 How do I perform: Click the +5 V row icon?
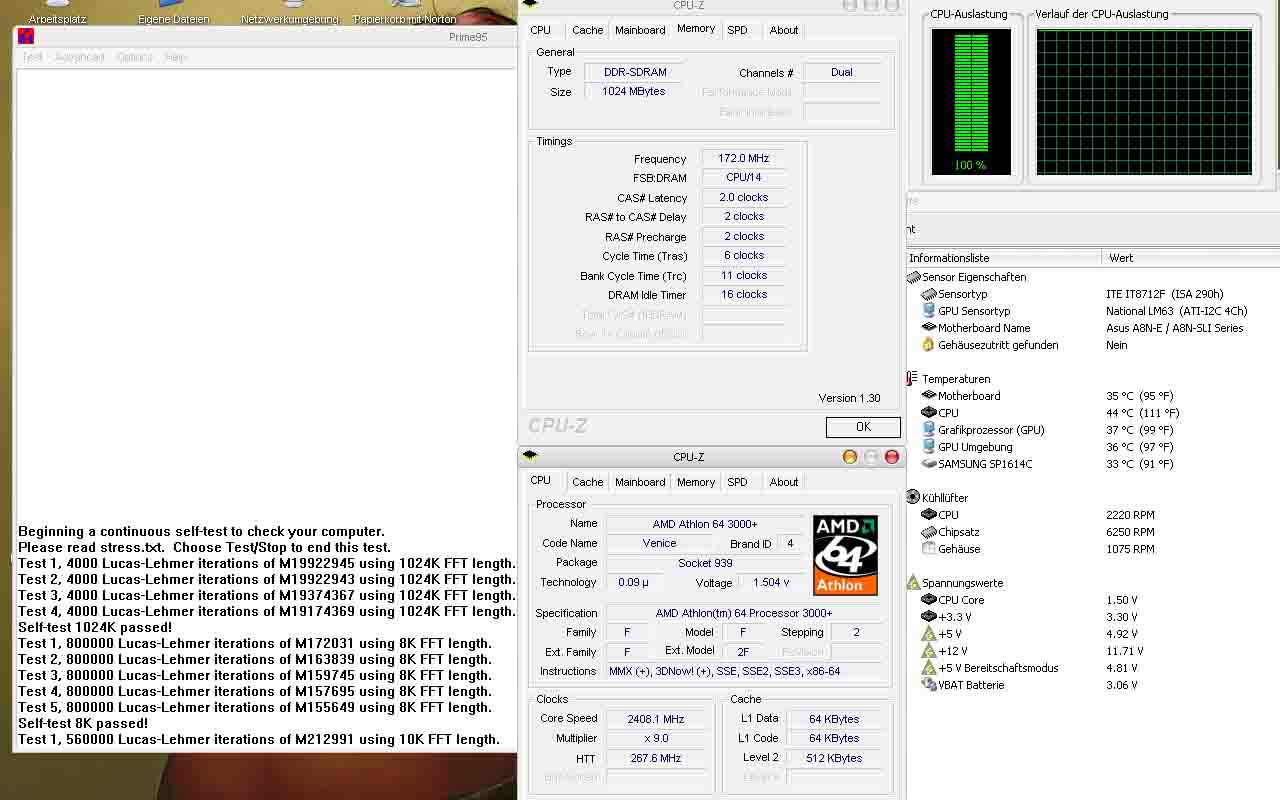(929, 634)
